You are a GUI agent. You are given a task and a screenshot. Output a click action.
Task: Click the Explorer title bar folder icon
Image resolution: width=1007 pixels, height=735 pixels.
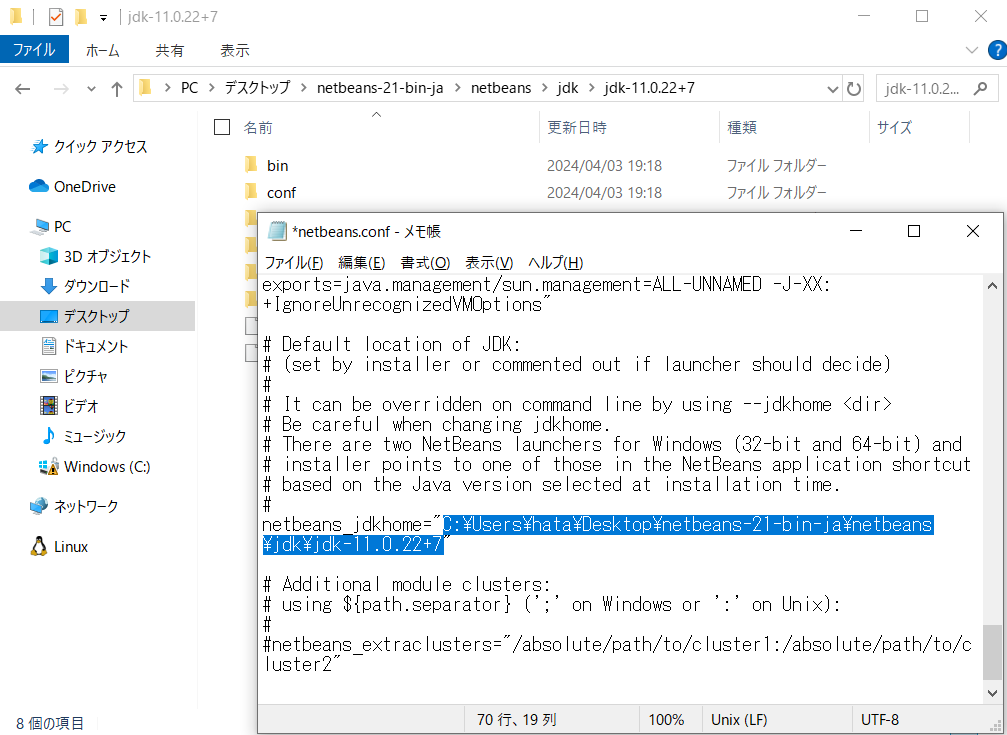coord(17,17)
